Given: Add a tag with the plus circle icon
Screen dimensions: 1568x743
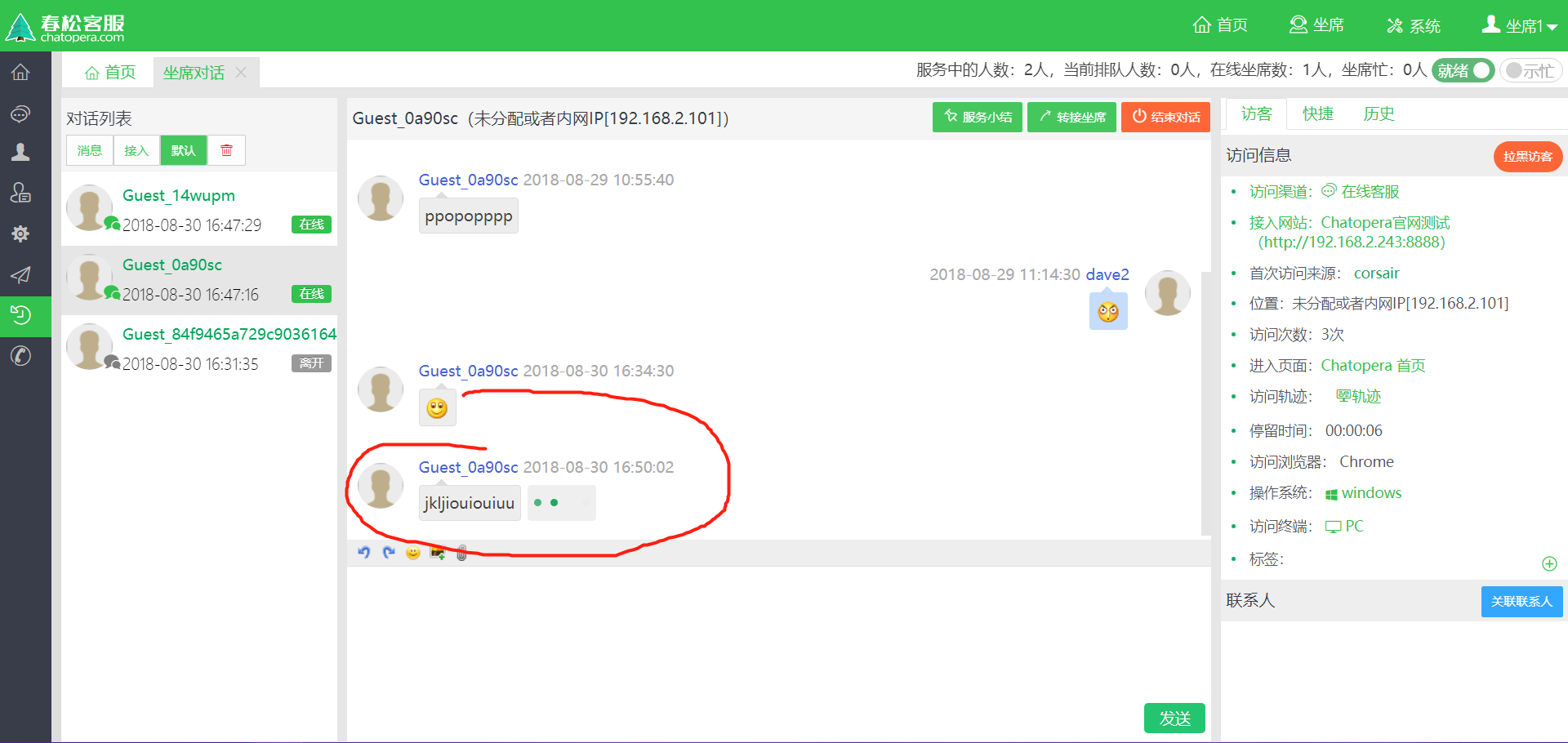Looking at the screenshot, I should 1549,563.
